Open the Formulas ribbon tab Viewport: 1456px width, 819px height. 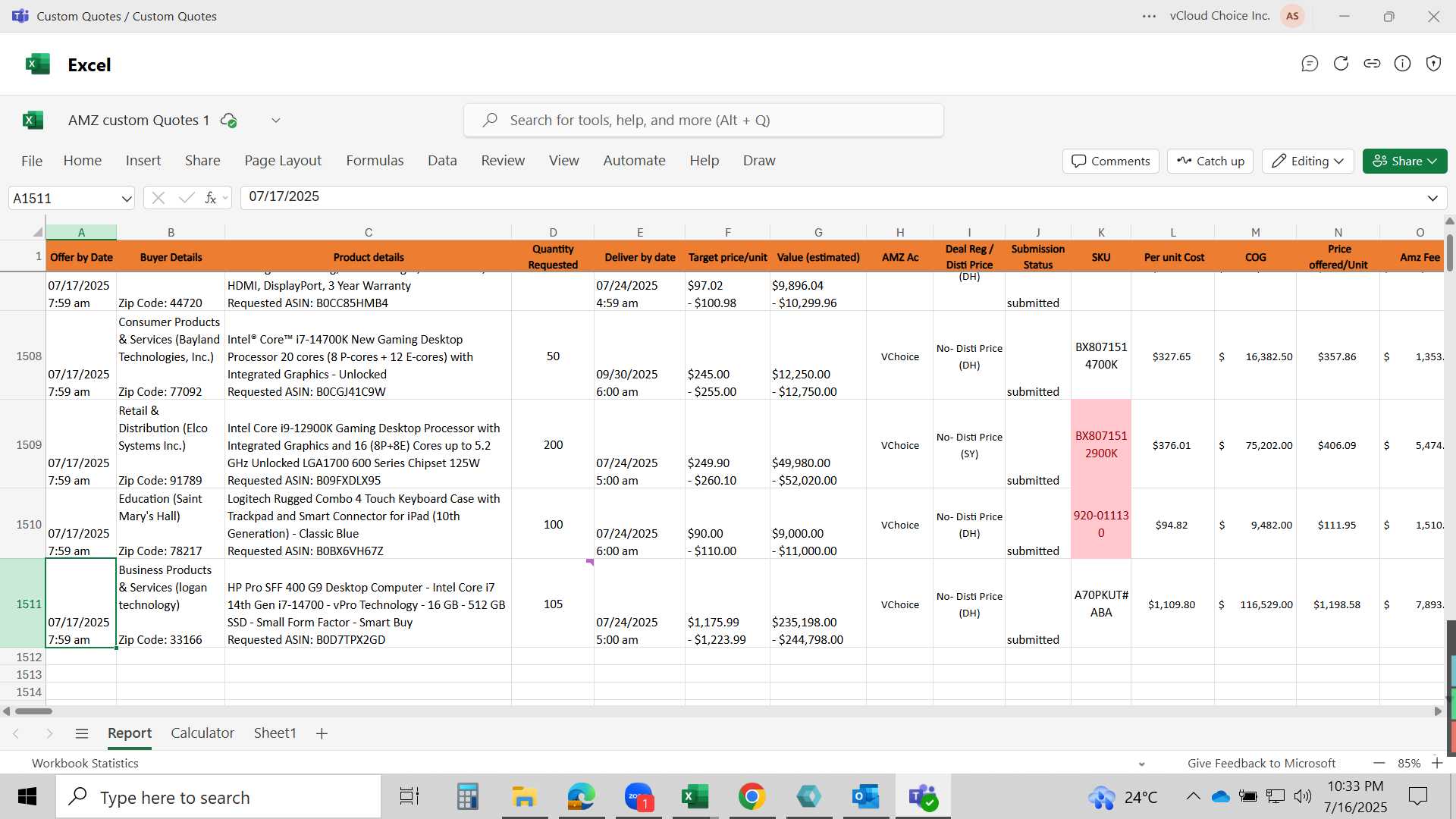(x=375, y=161)
